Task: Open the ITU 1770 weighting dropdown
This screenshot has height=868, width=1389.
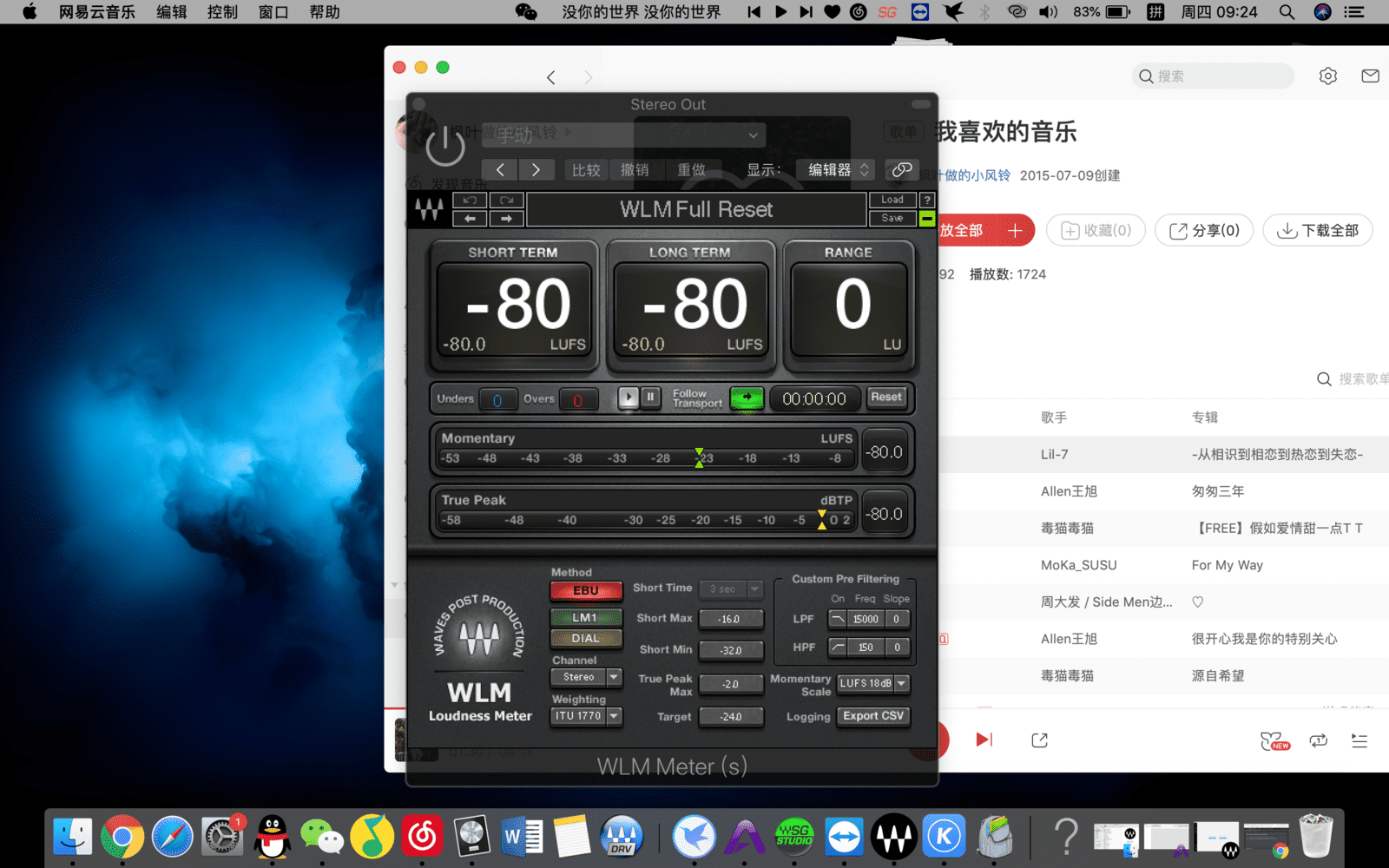Action: (587, 716)
